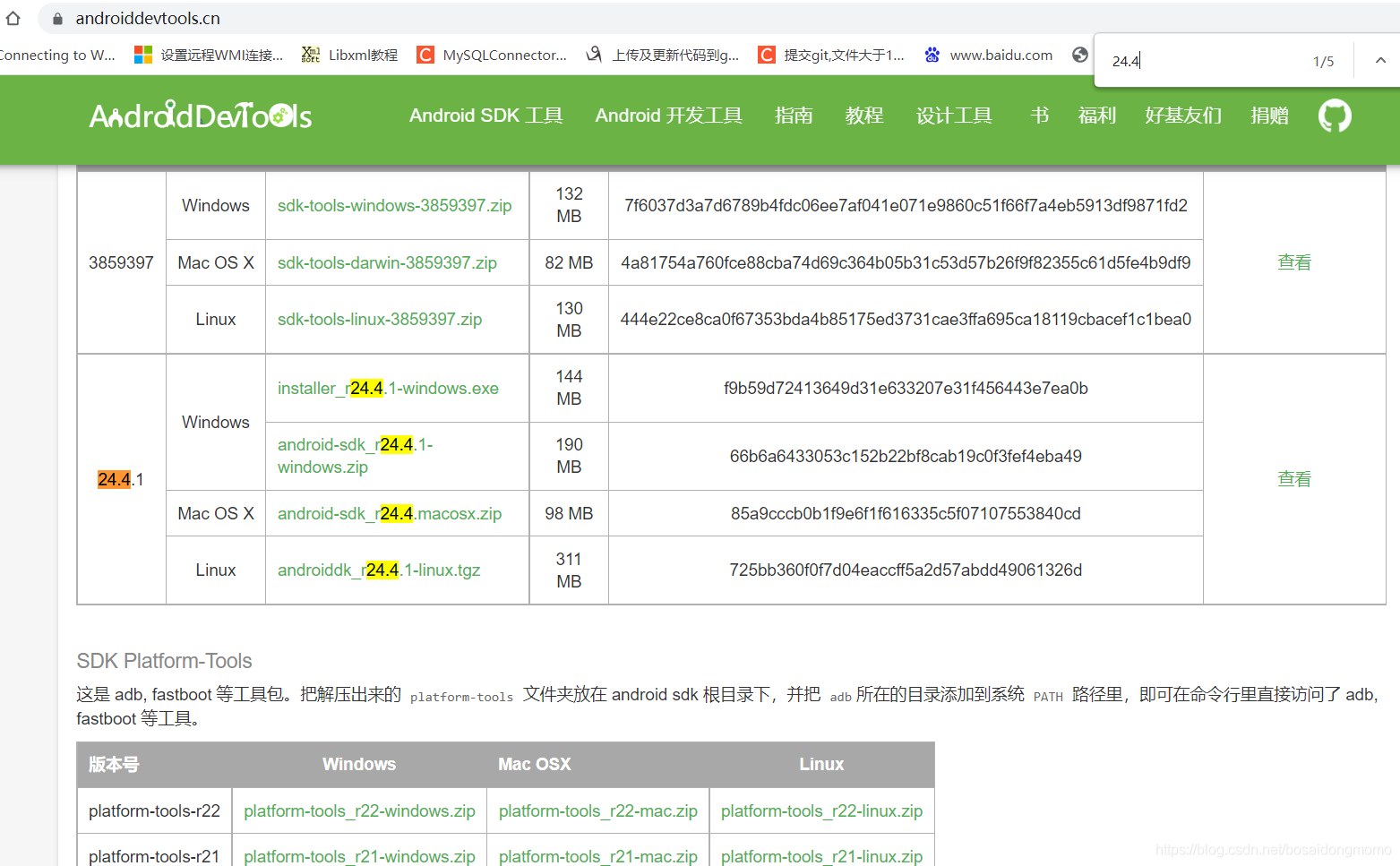Click the browser home icon
Image resolution: width=1400 pixels, height=866 pixels.
13,18
